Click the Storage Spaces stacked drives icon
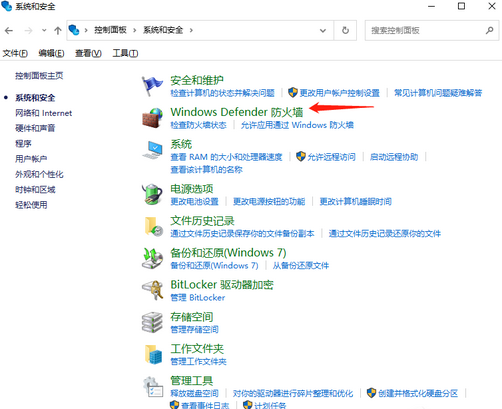Screen dimensions: 502x409 click(152, 322)
